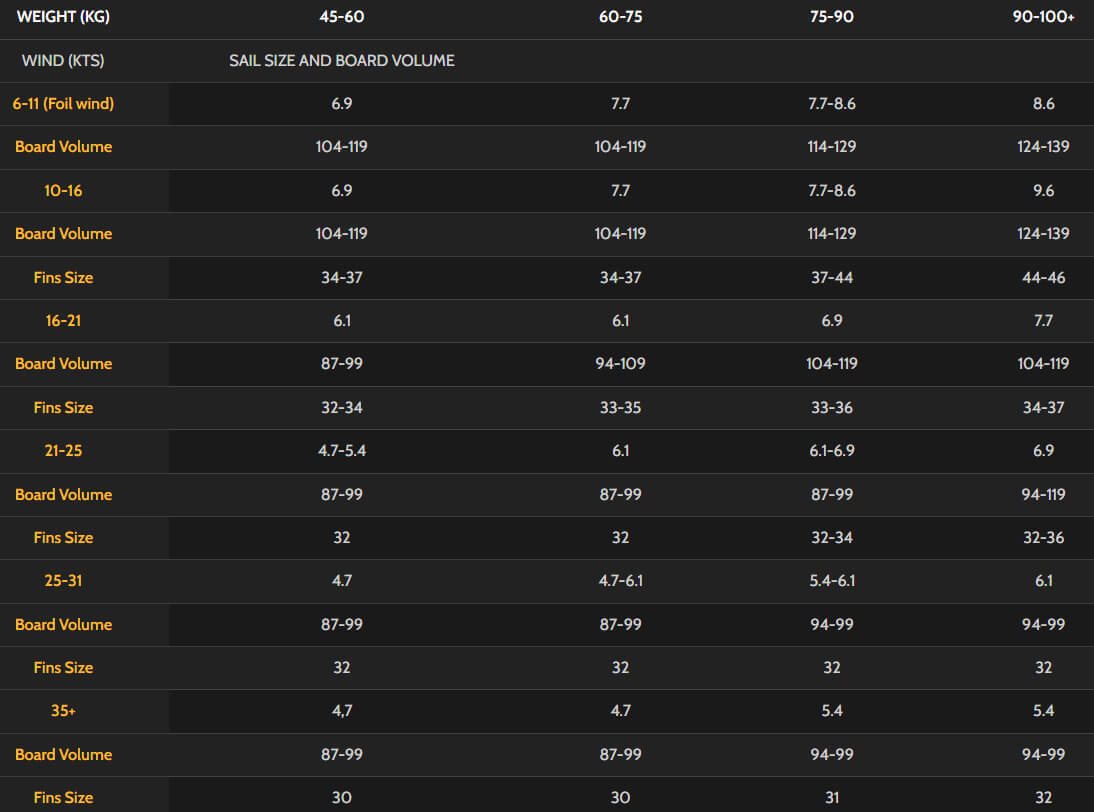Select the 4.7-5.4 sail size cell

click(x=342, y=450)
